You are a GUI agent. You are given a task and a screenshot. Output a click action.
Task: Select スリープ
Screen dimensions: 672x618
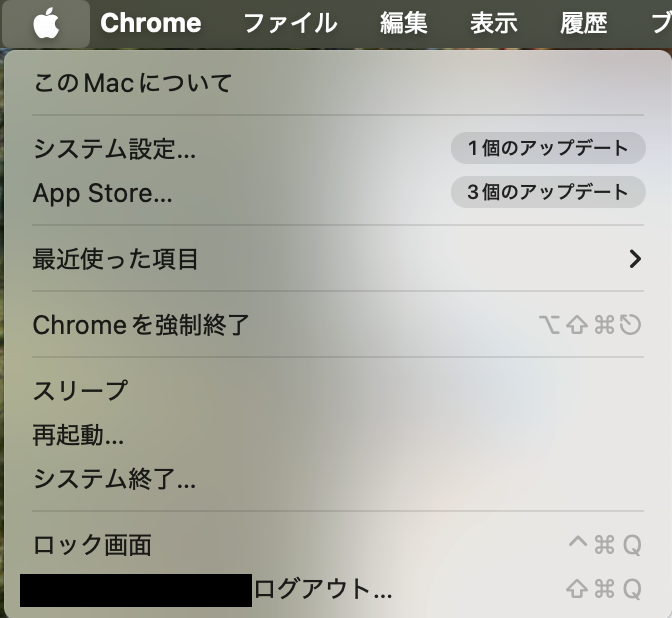tap(338, 390)
